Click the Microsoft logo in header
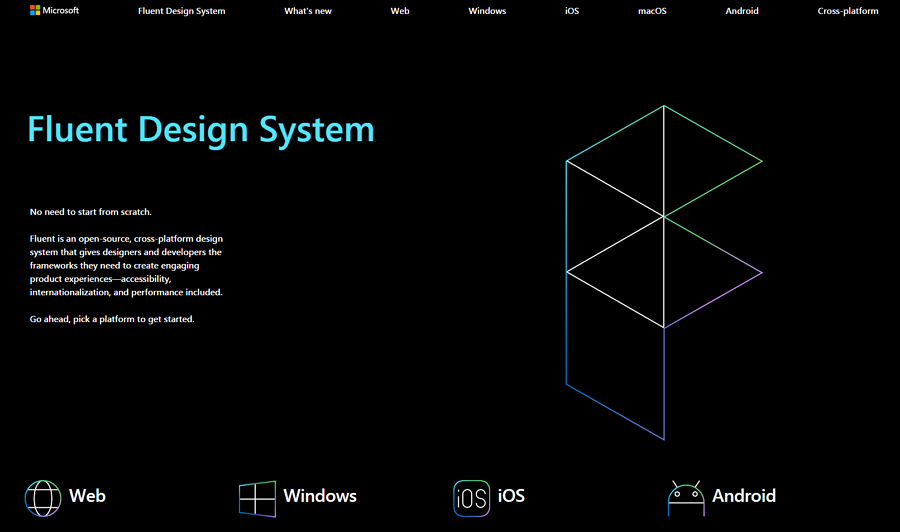The height and width of the screenshot is (532, 900). coord(55,10)
